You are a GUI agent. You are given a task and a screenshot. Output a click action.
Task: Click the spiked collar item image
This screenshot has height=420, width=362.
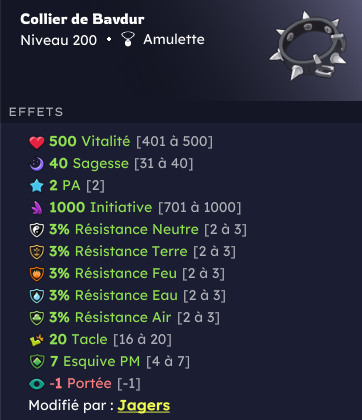[x=308, y=46]
